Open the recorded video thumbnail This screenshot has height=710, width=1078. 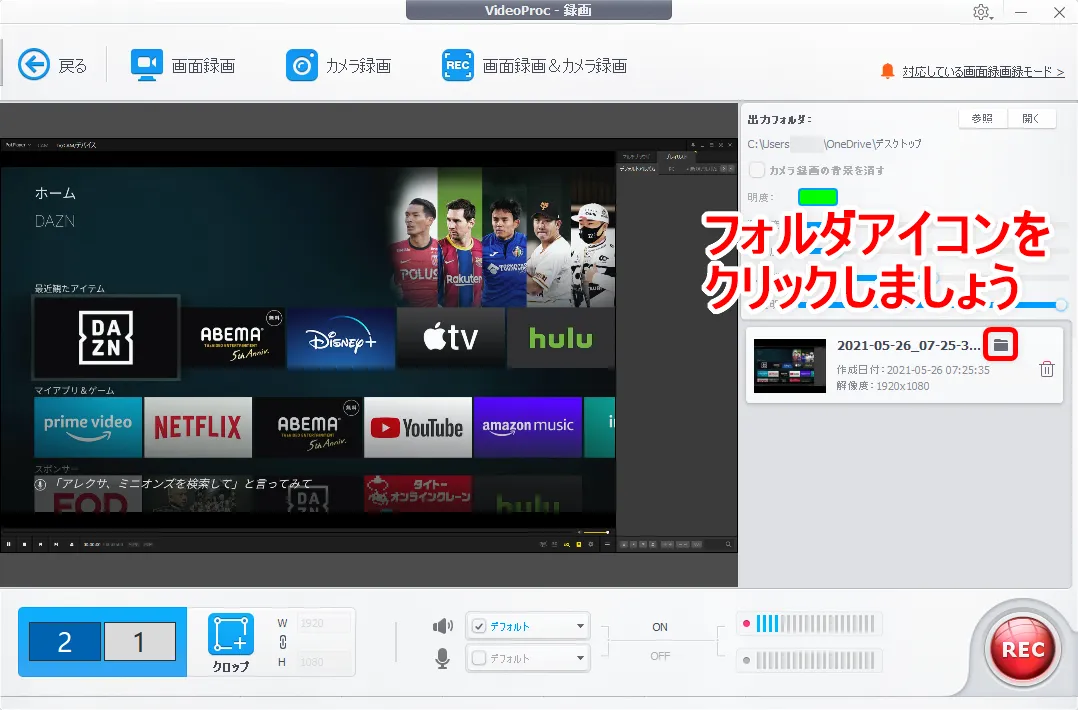tap(789, 366)
